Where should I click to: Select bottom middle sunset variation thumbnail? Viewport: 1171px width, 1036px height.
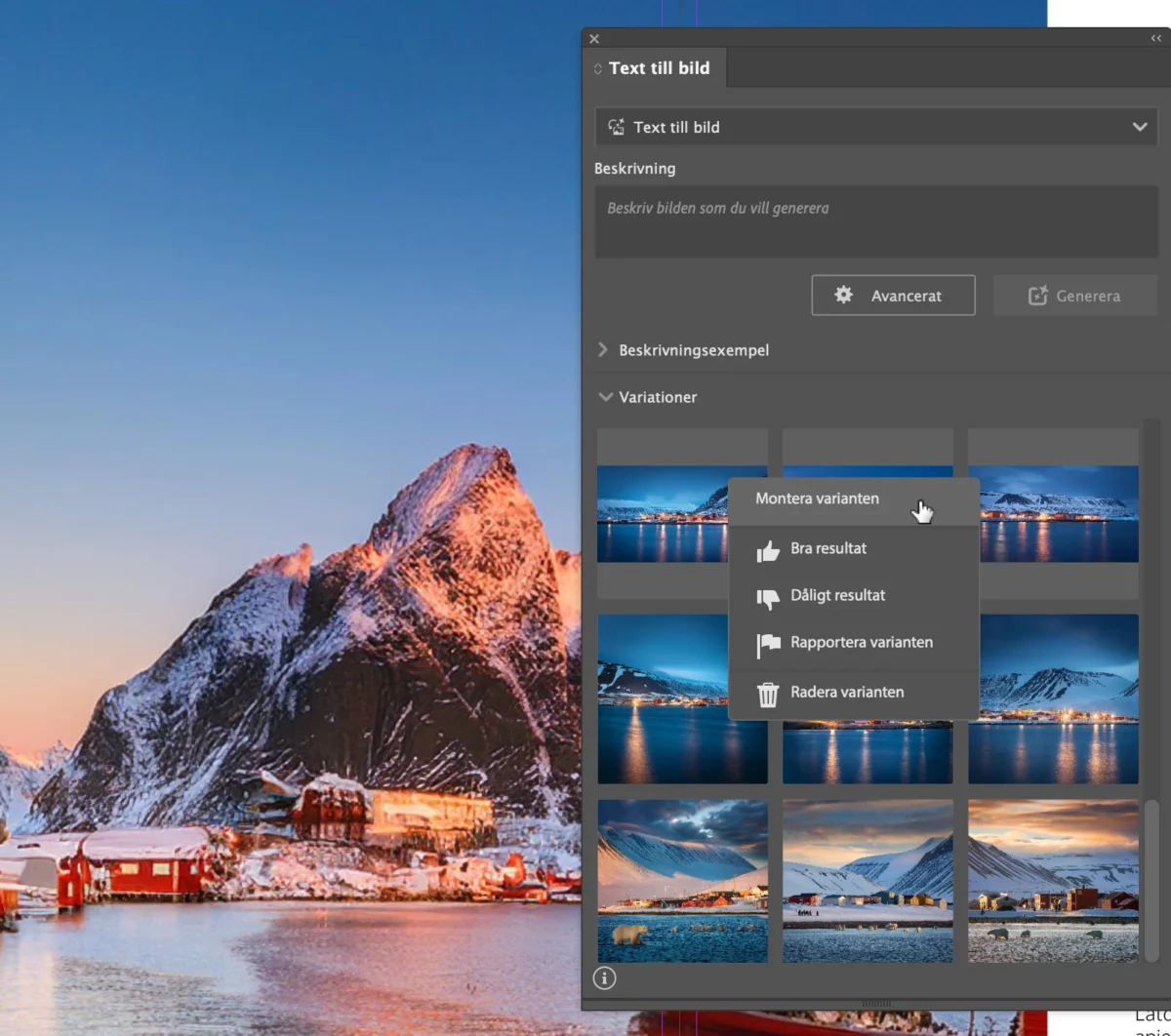pyautogui.click(x=868, y=881)
